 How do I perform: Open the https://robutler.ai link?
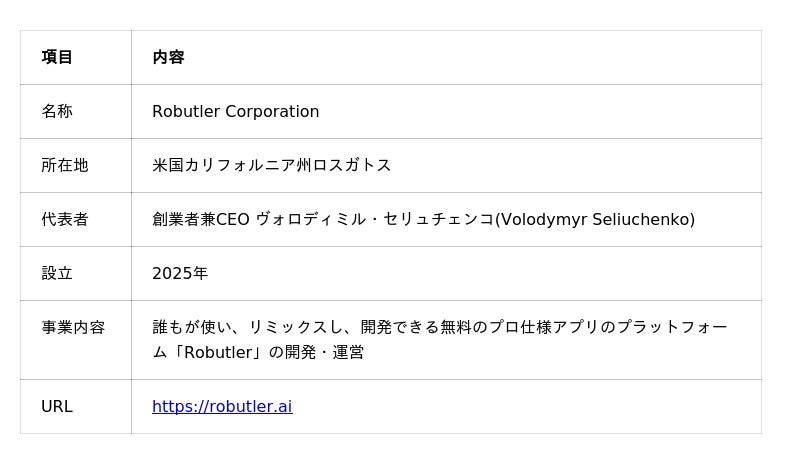point(222,406)
